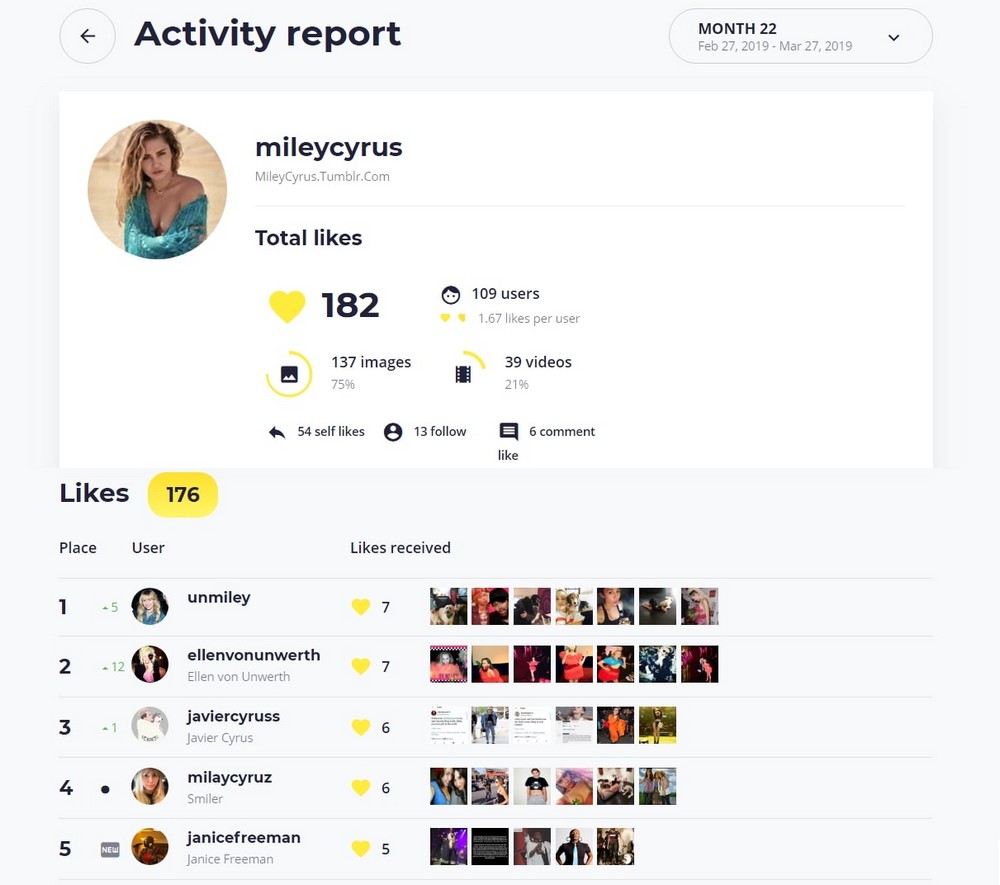The height and width of the screenshot is (885, 1000).
Task: Click mileycyrus's large profile photo
Action: coord(157,188)
